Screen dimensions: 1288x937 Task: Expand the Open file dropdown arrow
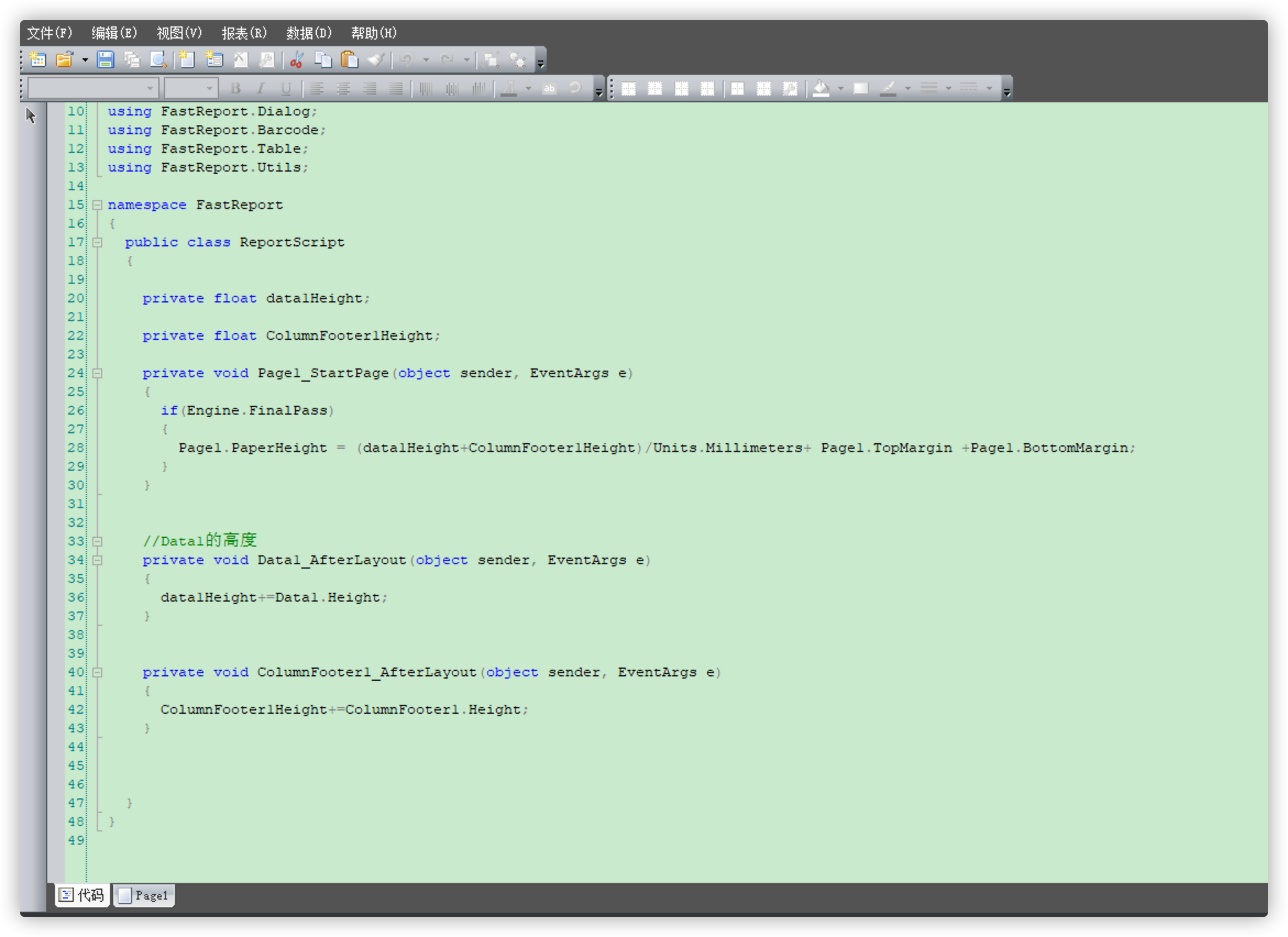85,59
